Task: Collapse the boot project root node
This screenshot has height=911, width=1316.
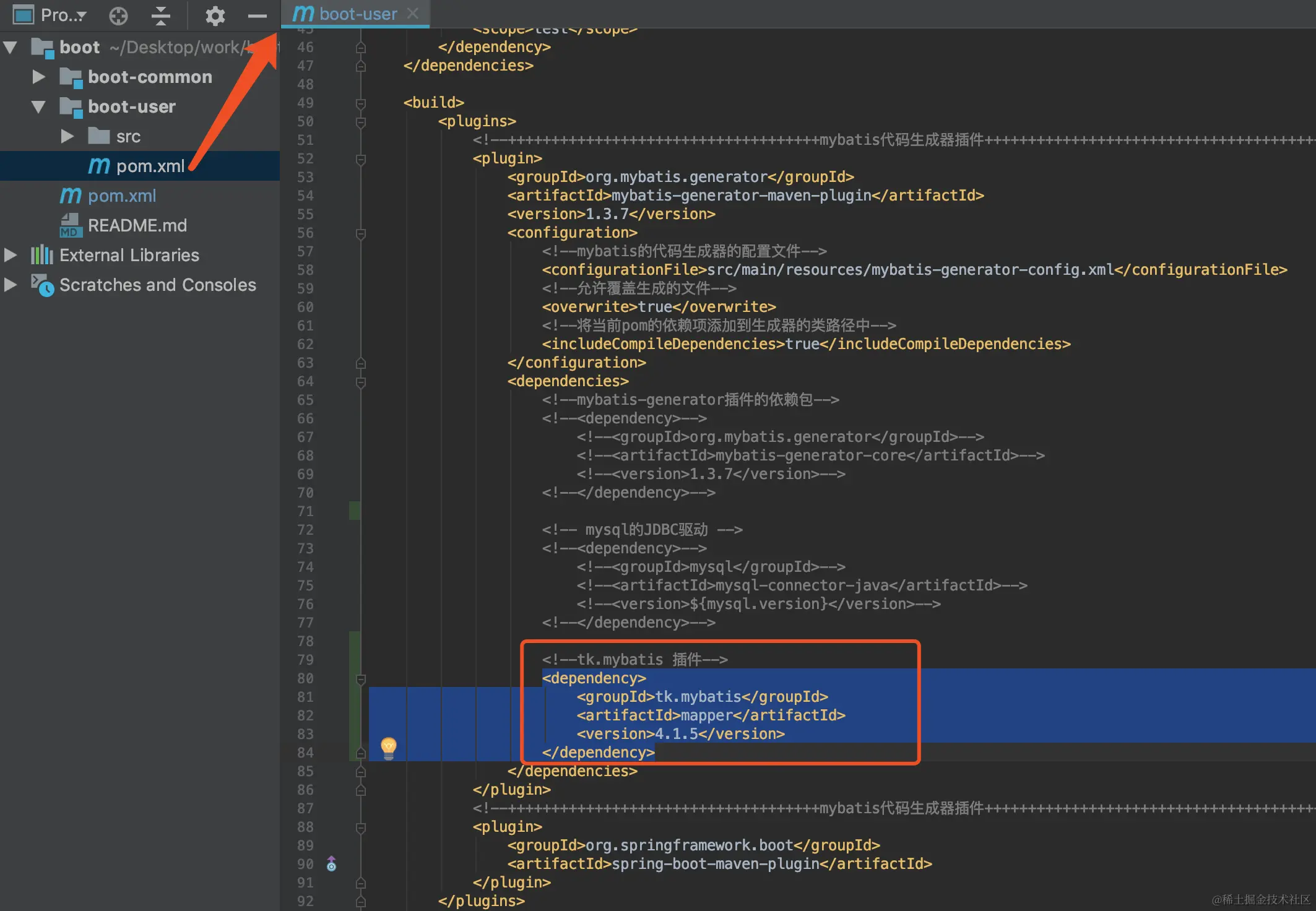Action: point(11,47)
